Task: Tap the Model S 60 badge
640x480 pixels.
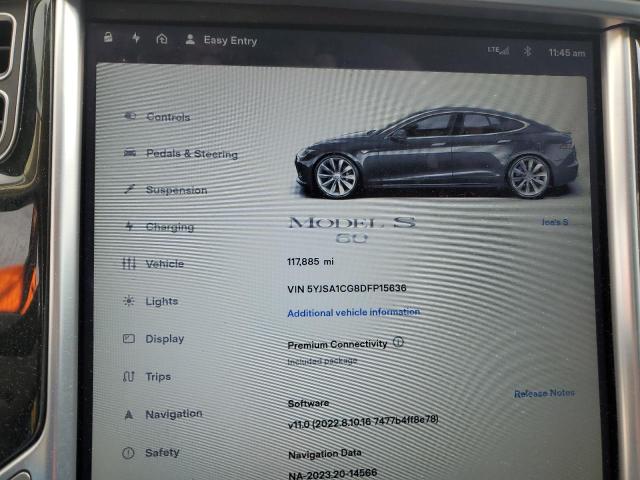Action: (352, 230)
